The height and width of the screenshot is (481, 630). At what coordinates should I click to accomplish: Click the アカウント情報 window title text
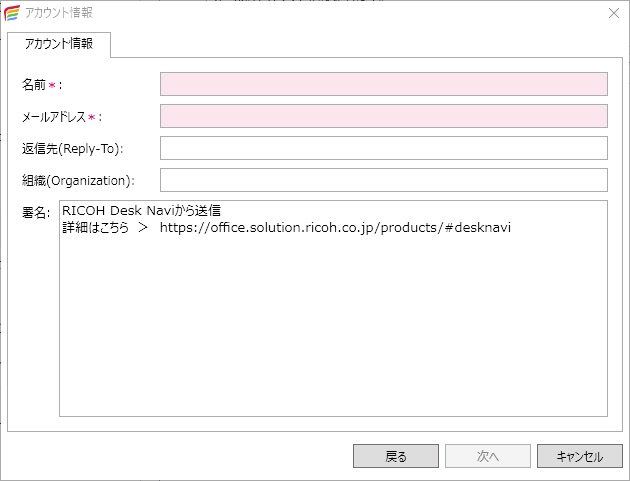(59, 13)
